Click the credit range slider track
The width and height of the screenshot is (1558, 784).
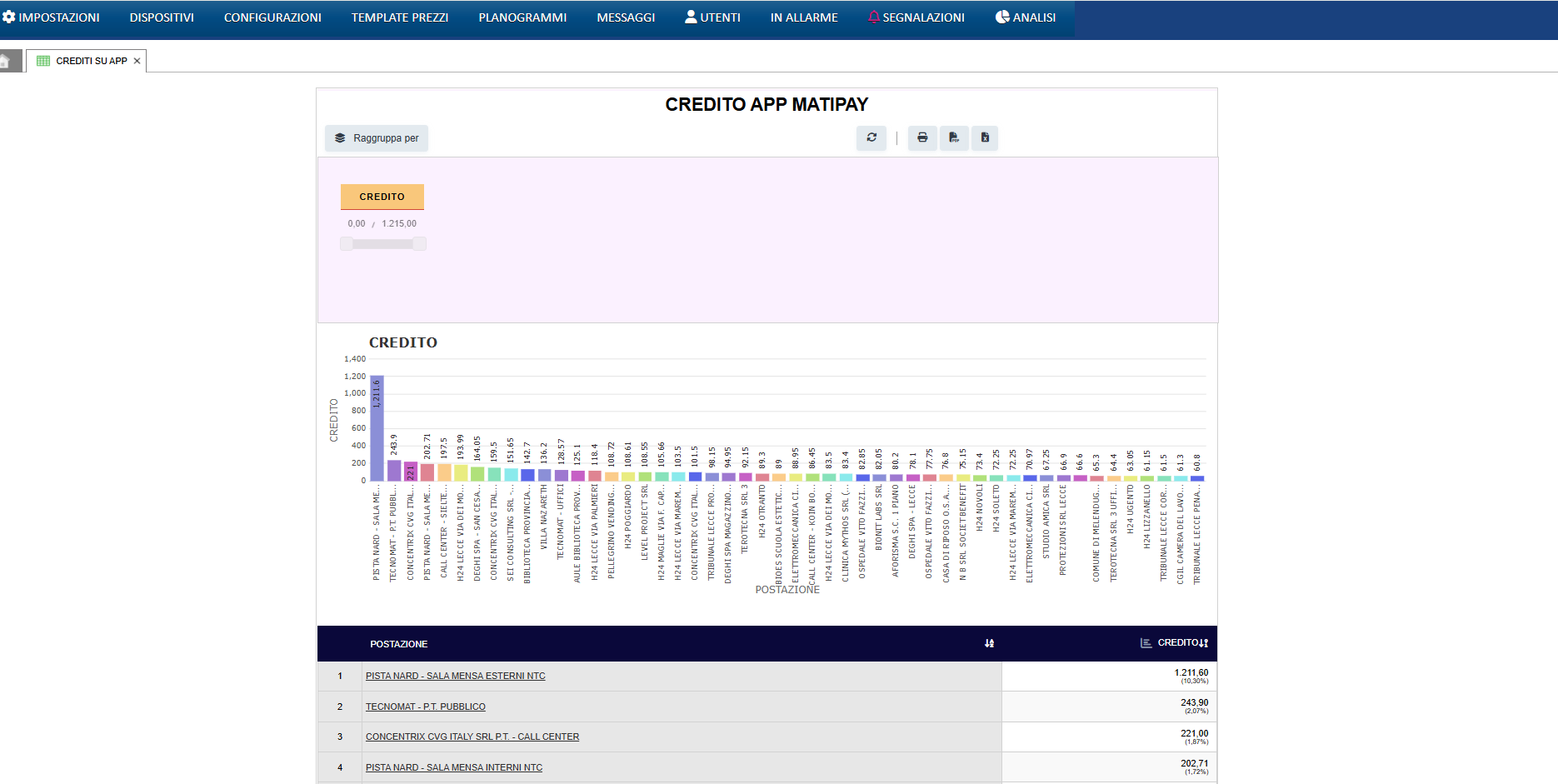pyautogui.click(x=383, y=243)
